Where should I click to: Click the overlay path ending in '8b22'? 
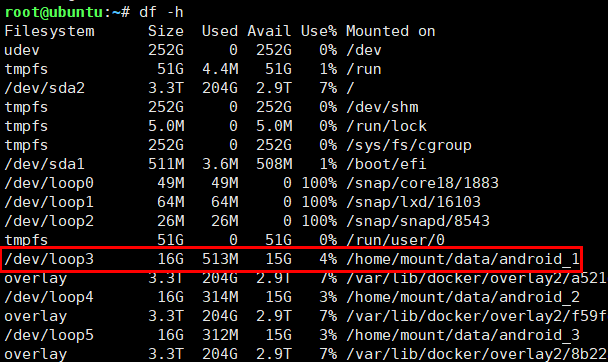click(x=476, y=354)
